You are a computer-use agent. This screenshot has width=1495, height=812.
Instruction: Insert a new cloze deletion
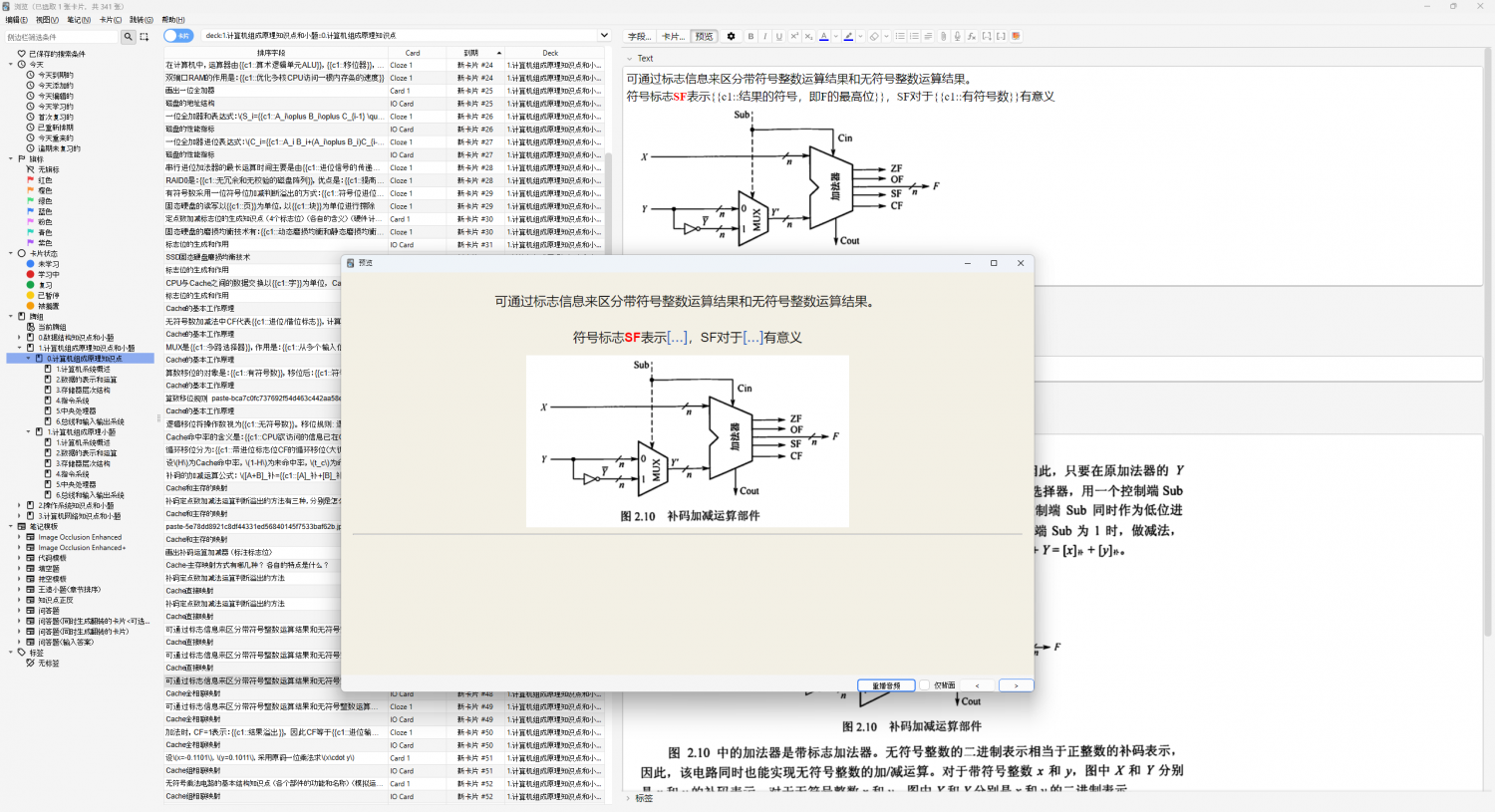click(x=987, y=37)
